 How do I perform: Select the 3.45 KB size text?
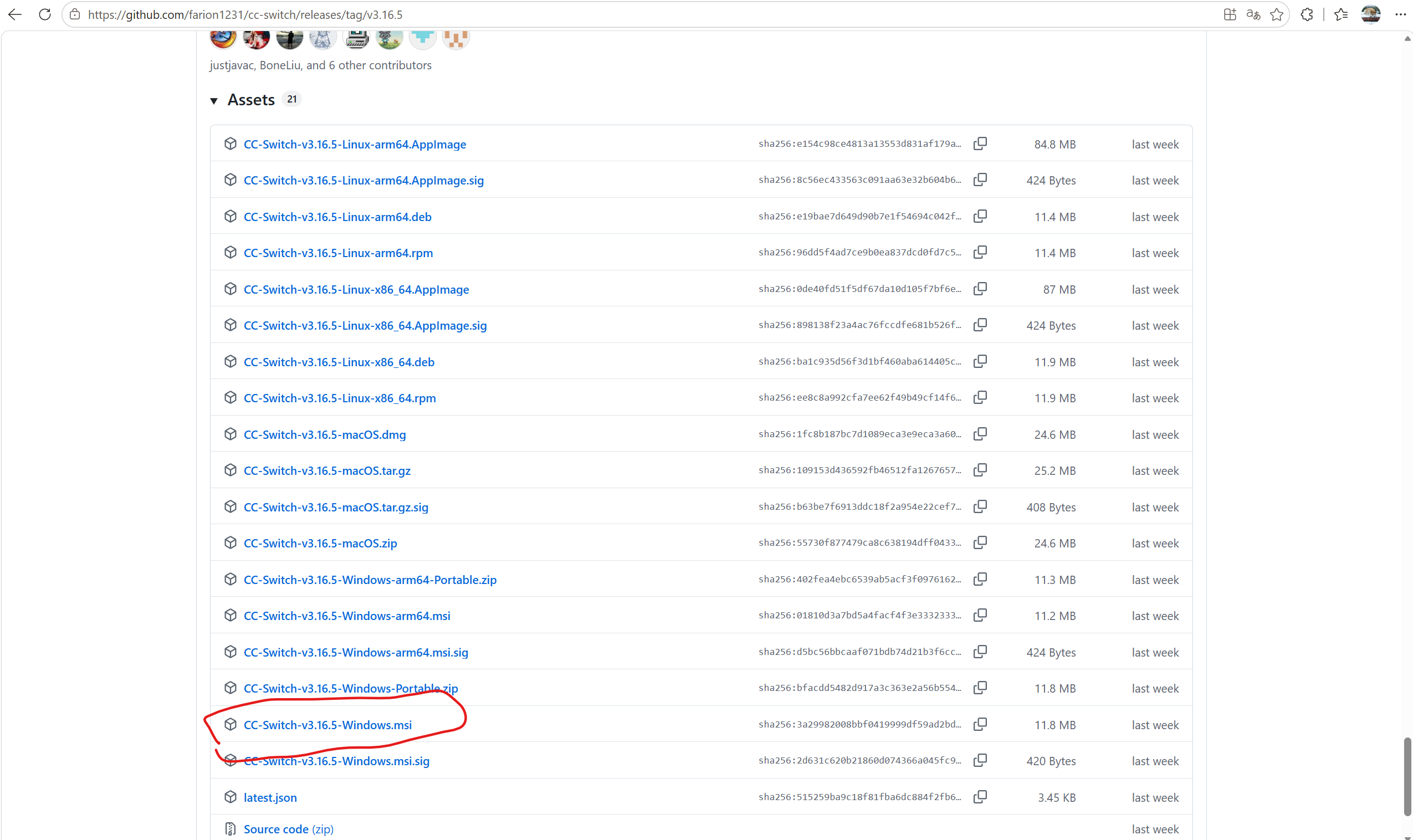tap(1057, 797)
